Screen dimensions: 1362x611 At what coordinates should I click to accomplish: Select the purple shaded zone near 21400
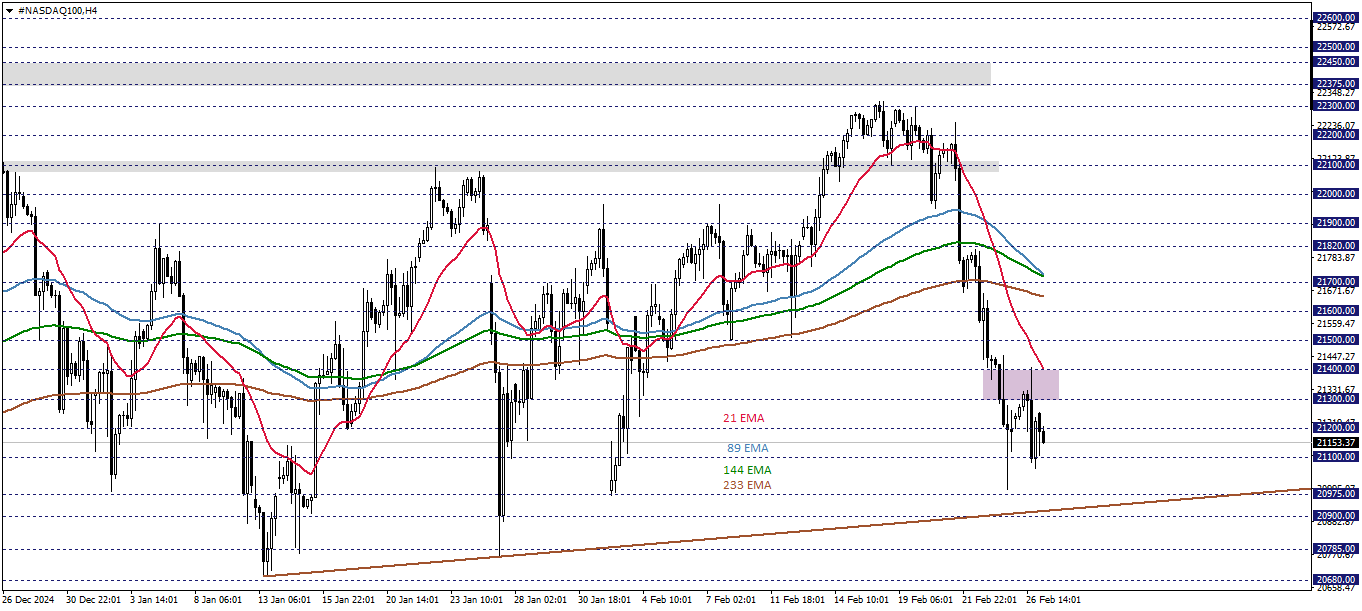click(x=1020, y=384)
